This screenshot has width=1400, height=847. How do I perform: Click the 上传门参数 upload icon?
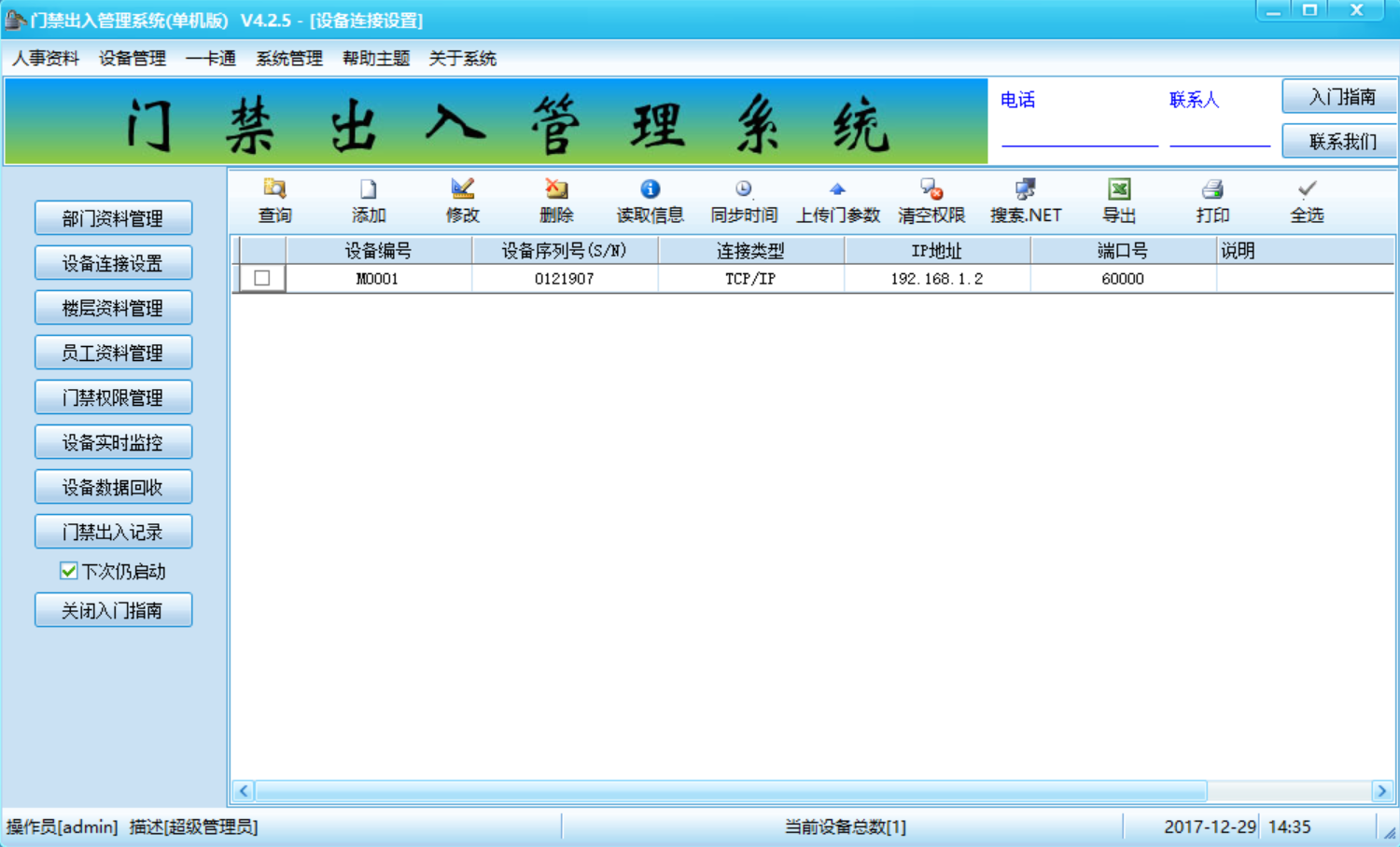tap(837, 189)
